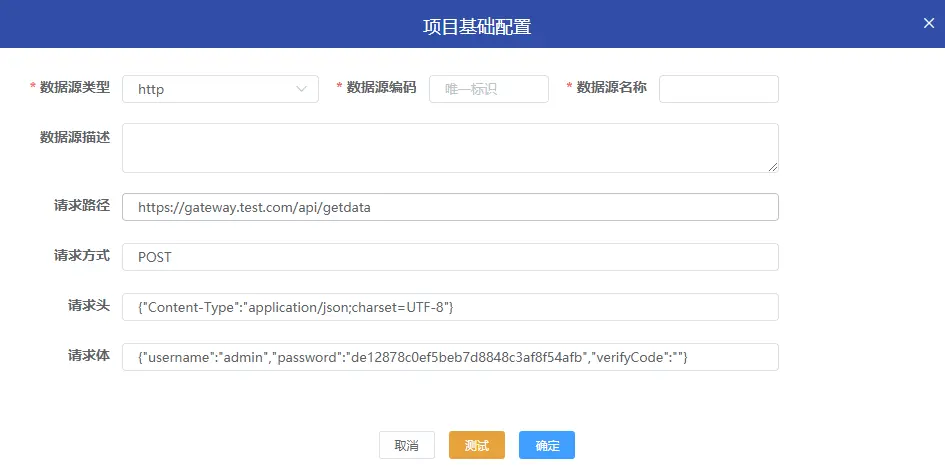
Task: Click into the empty 数据源名称 input box
Action: tap(718, 89)
